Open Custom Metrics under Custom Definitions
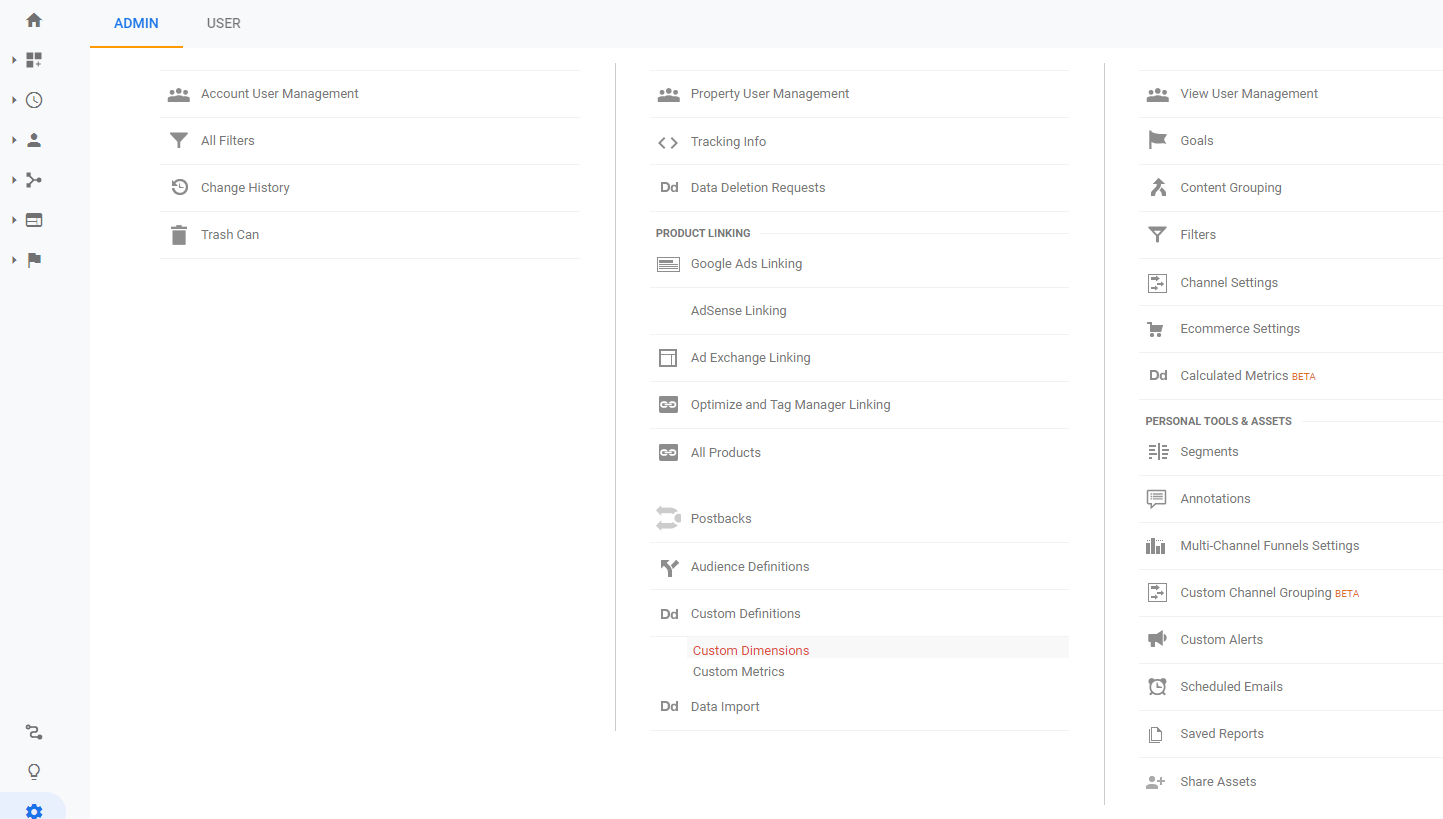 point(738,671)
